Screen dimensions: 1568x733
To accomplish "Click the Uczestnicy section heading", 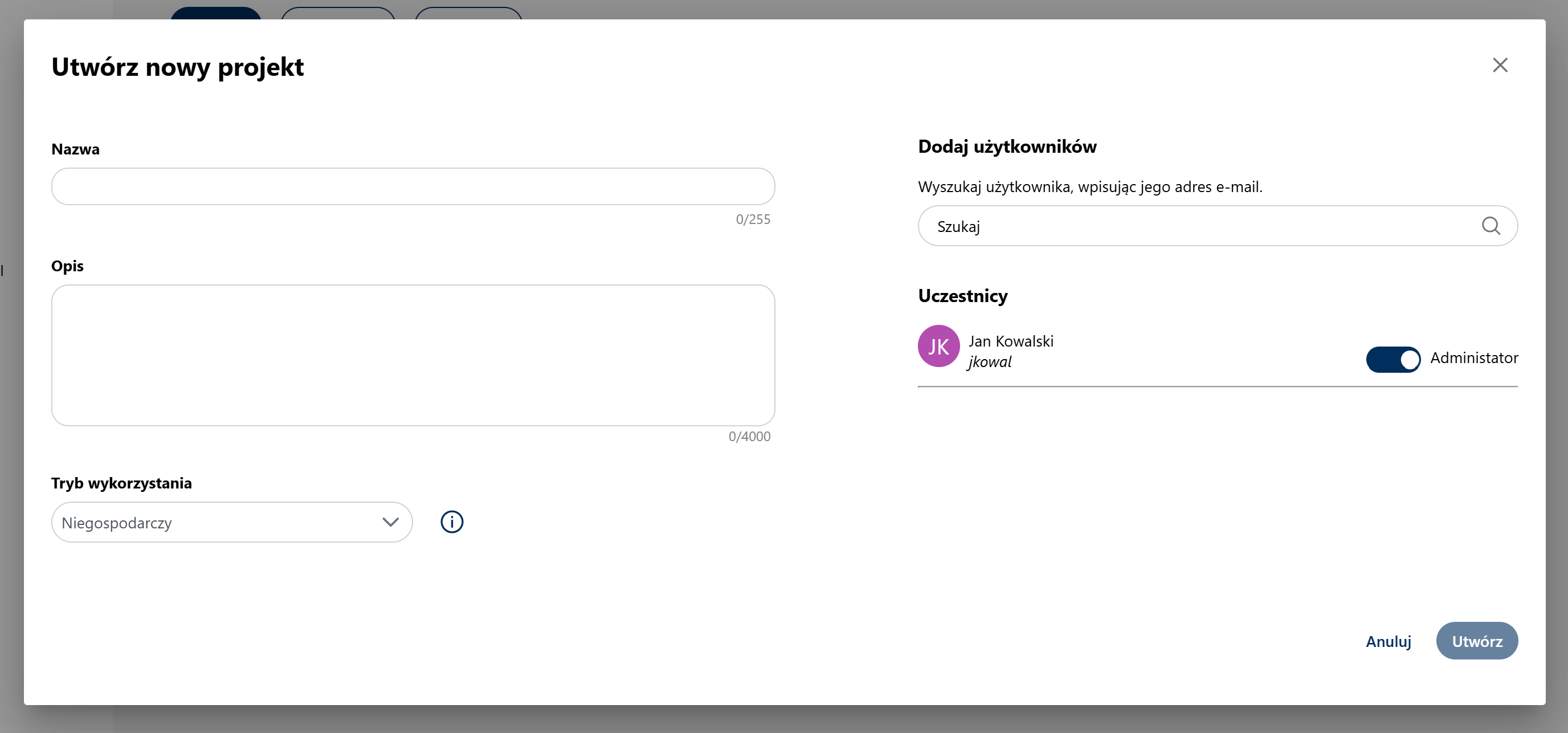I will pyautogui.click(x=962, y=296).
